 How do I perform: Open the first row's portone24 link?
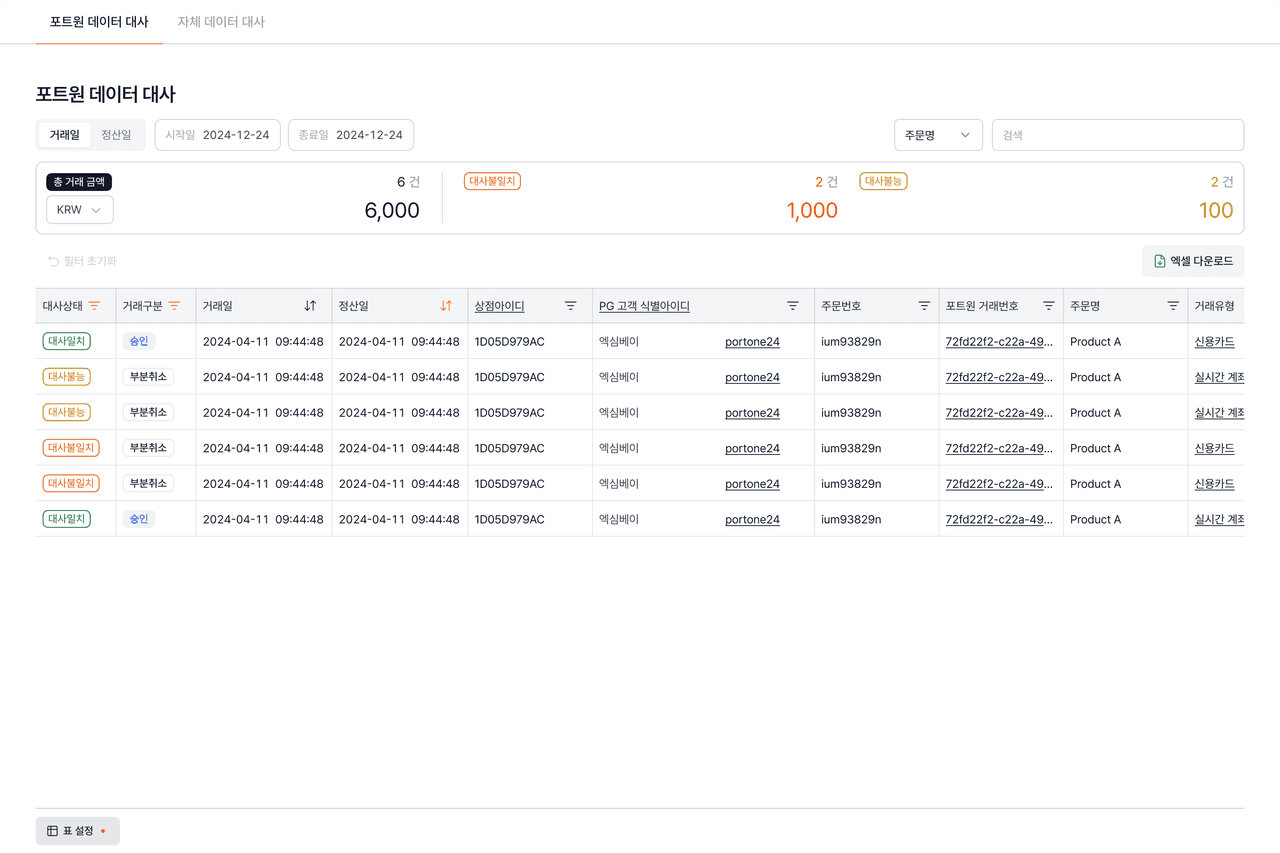(x=752, y=342)
